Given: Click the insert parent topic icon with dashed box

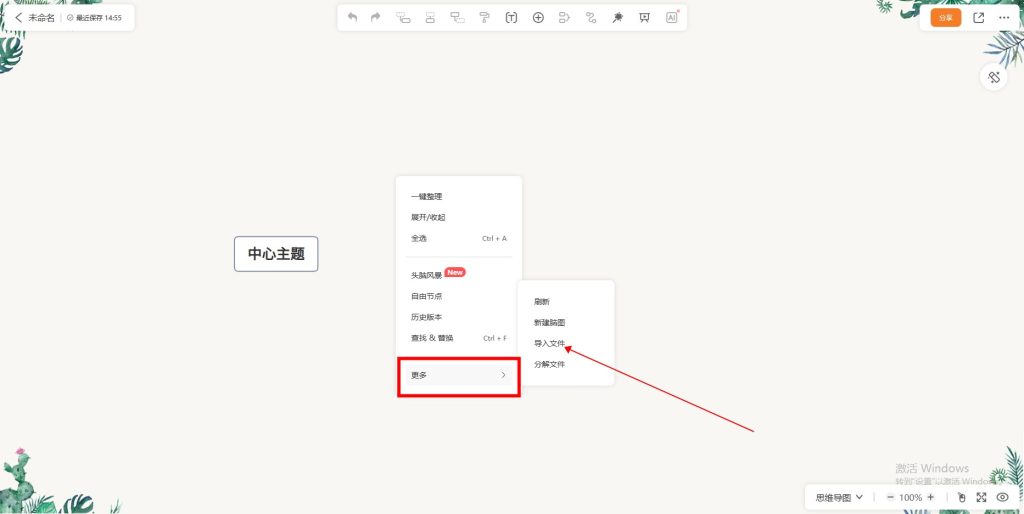Looking at the screenshot, I should click(457, 18).
